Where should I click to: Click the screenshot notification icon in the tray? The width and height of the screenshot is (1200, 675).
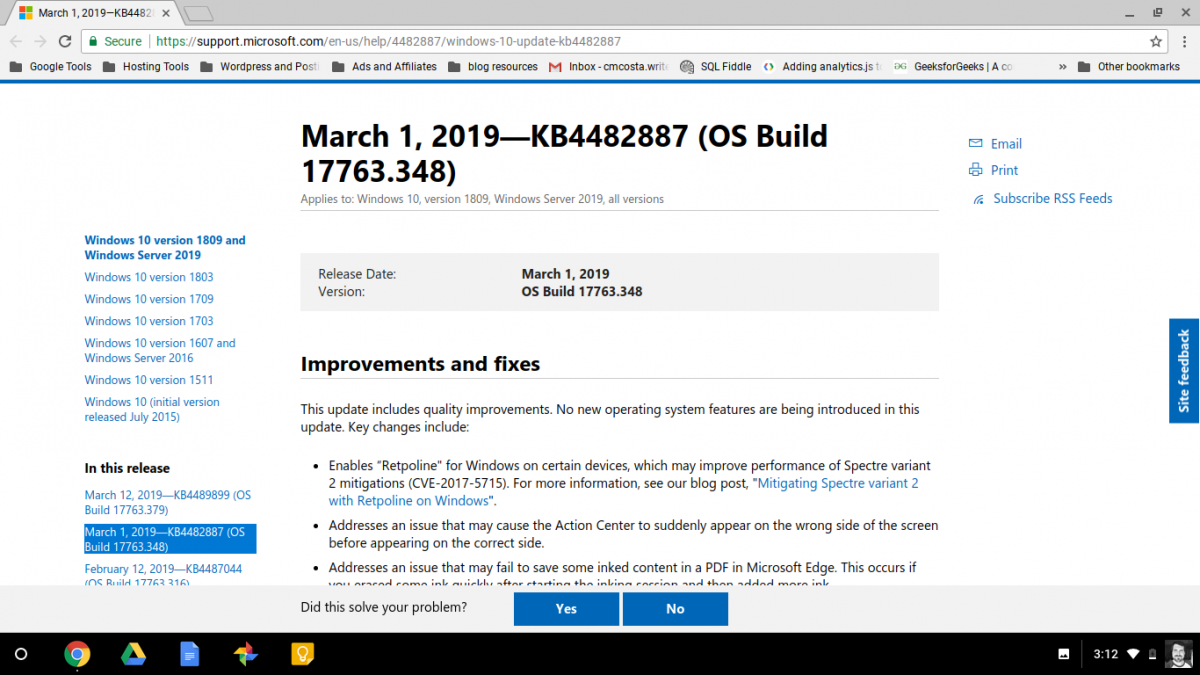1064,655
